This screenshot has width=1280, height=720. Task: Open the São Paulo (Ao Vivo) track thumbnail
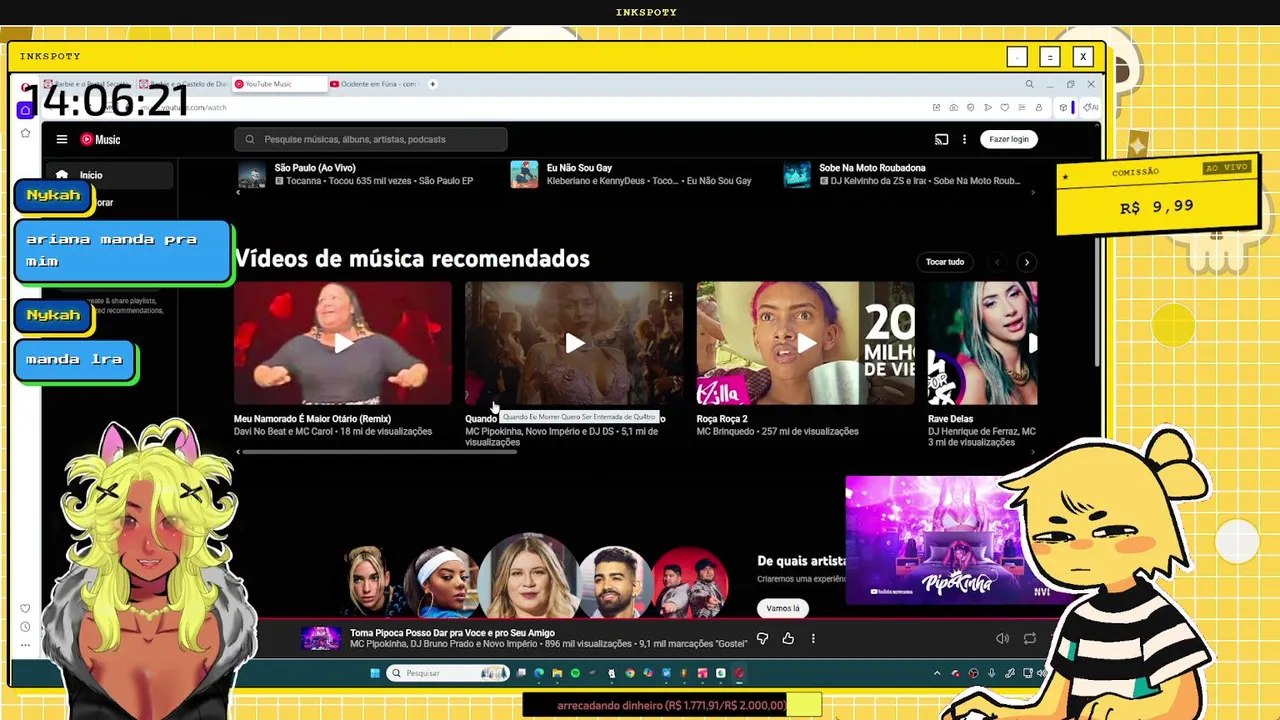[252, 174]
